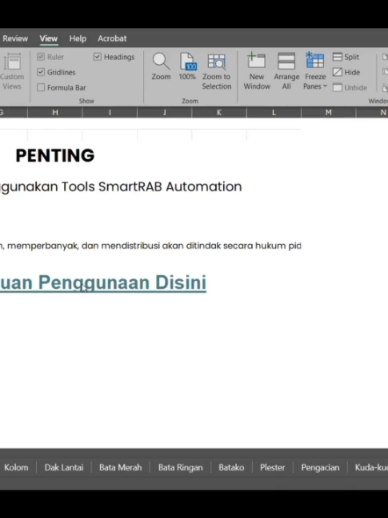Click the Split window button
The width and height of the screenshot is (388, 518).
346,57
